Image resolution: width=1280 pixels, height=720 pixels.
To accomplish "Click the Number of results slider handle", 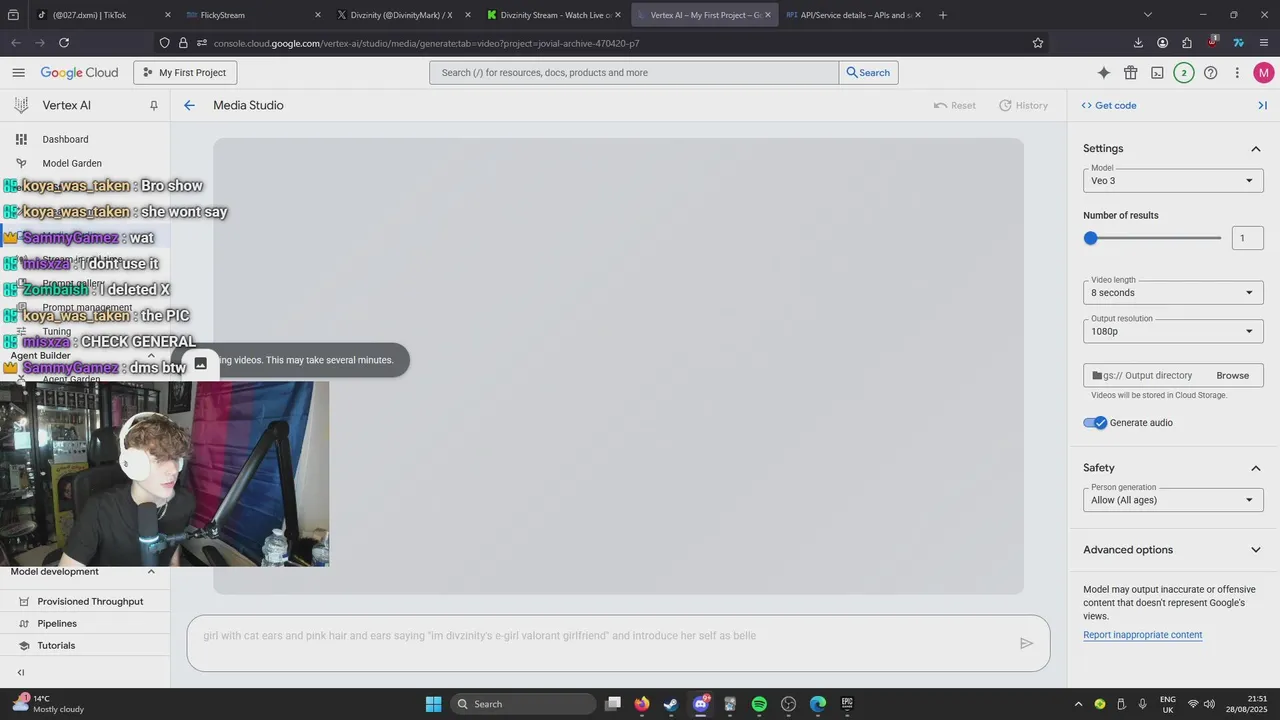I will (1091, 238).
